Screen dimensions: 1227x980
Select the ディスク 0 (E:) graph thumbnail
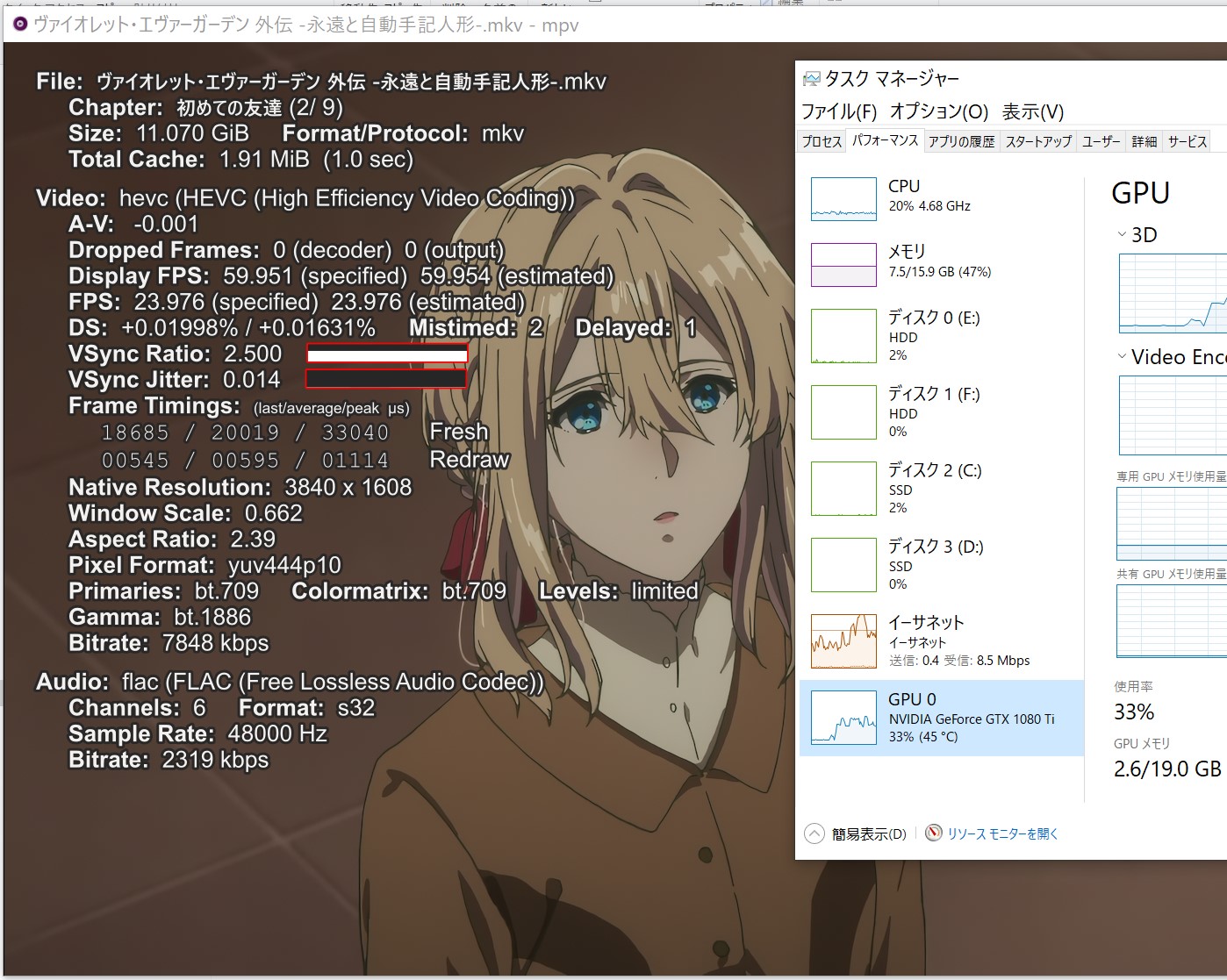coord(843,336)
